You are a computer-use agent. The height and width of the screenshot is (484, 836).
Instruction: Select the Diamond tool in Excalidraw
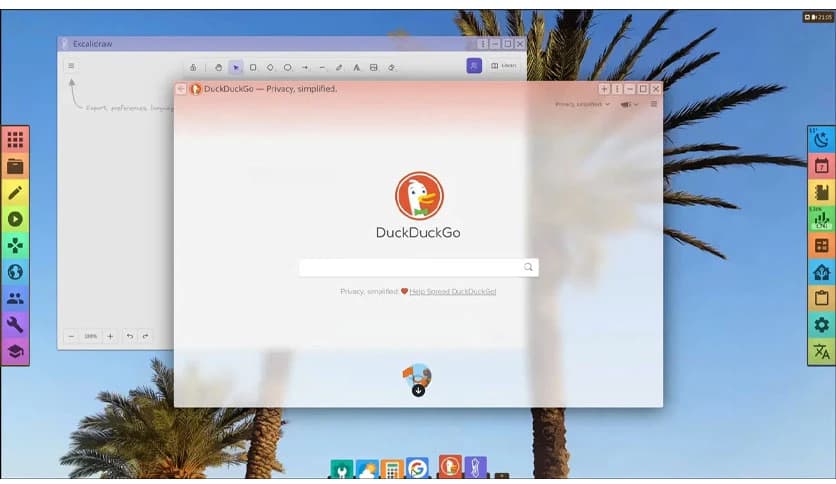click(x=270, y=68)
